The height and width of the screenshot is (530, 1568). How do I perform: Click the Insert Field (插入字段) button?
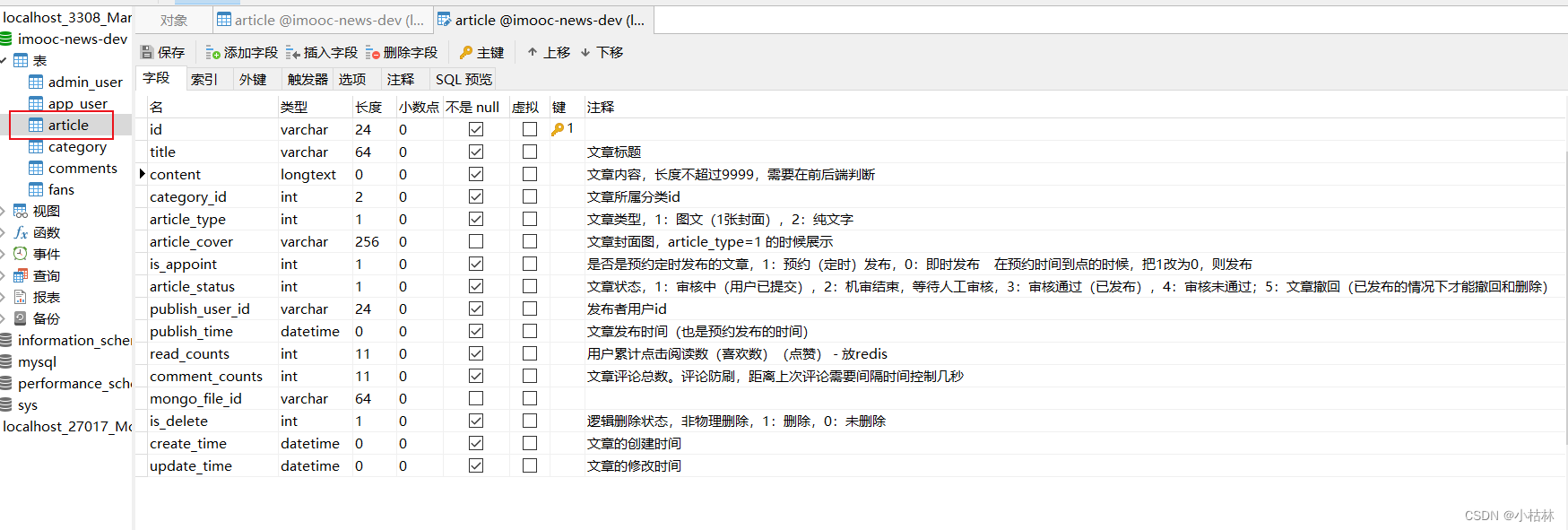click(321, 53)
